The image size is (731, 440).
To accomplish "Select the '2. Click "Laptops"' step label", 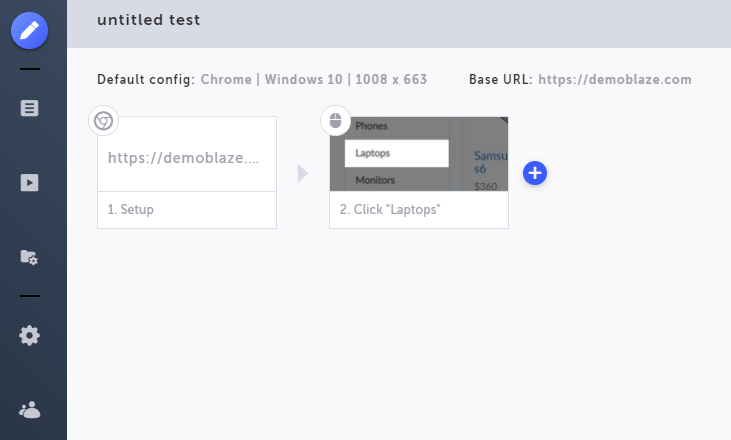I will 390,210.
